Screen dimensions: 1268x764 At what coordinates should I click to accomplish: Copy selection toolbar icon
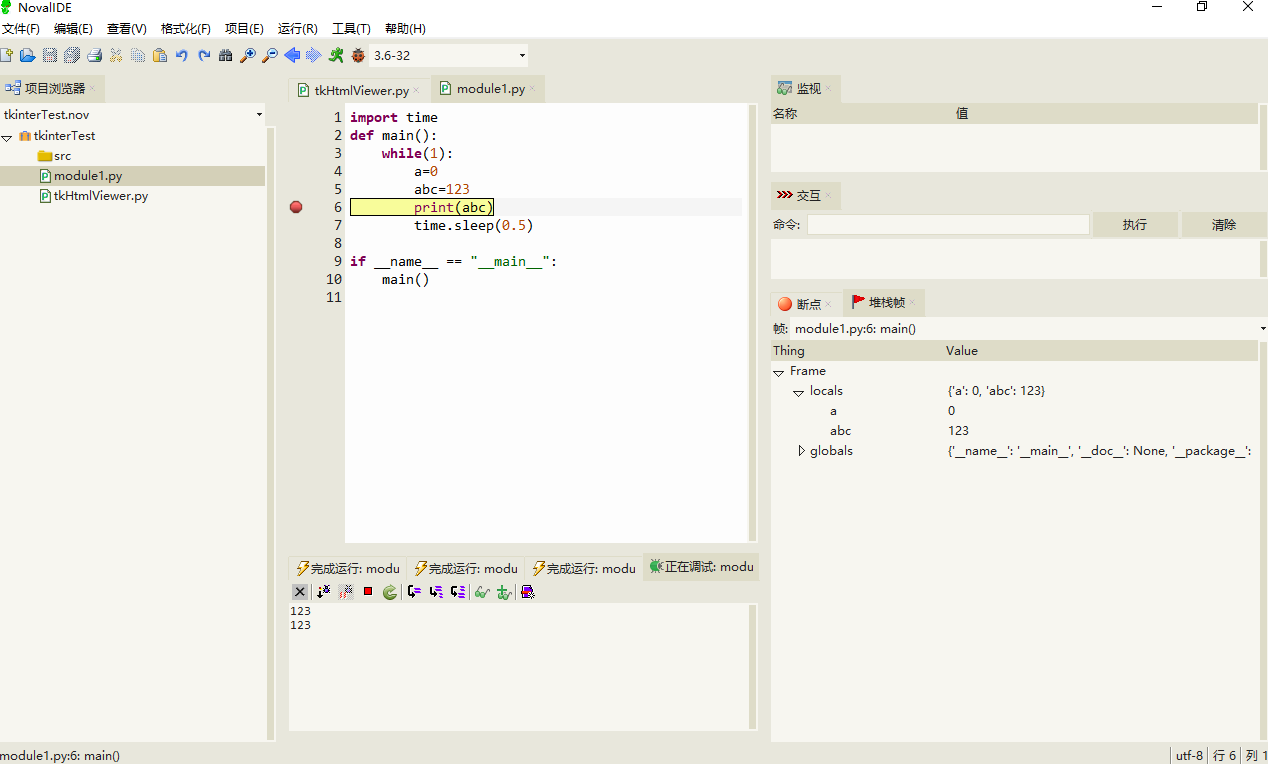click(x=138, y=55)
